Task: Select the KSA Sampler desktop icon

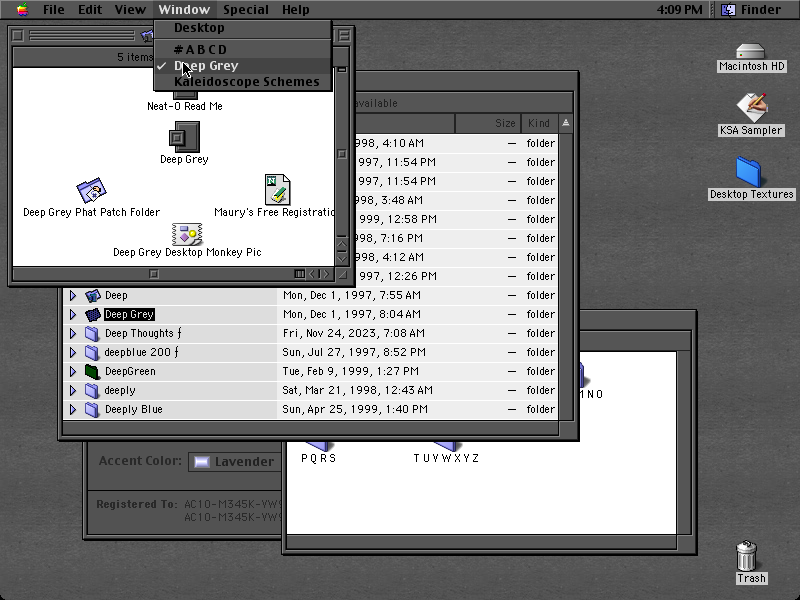Action: pyautogui.click(x=751, y=107)
